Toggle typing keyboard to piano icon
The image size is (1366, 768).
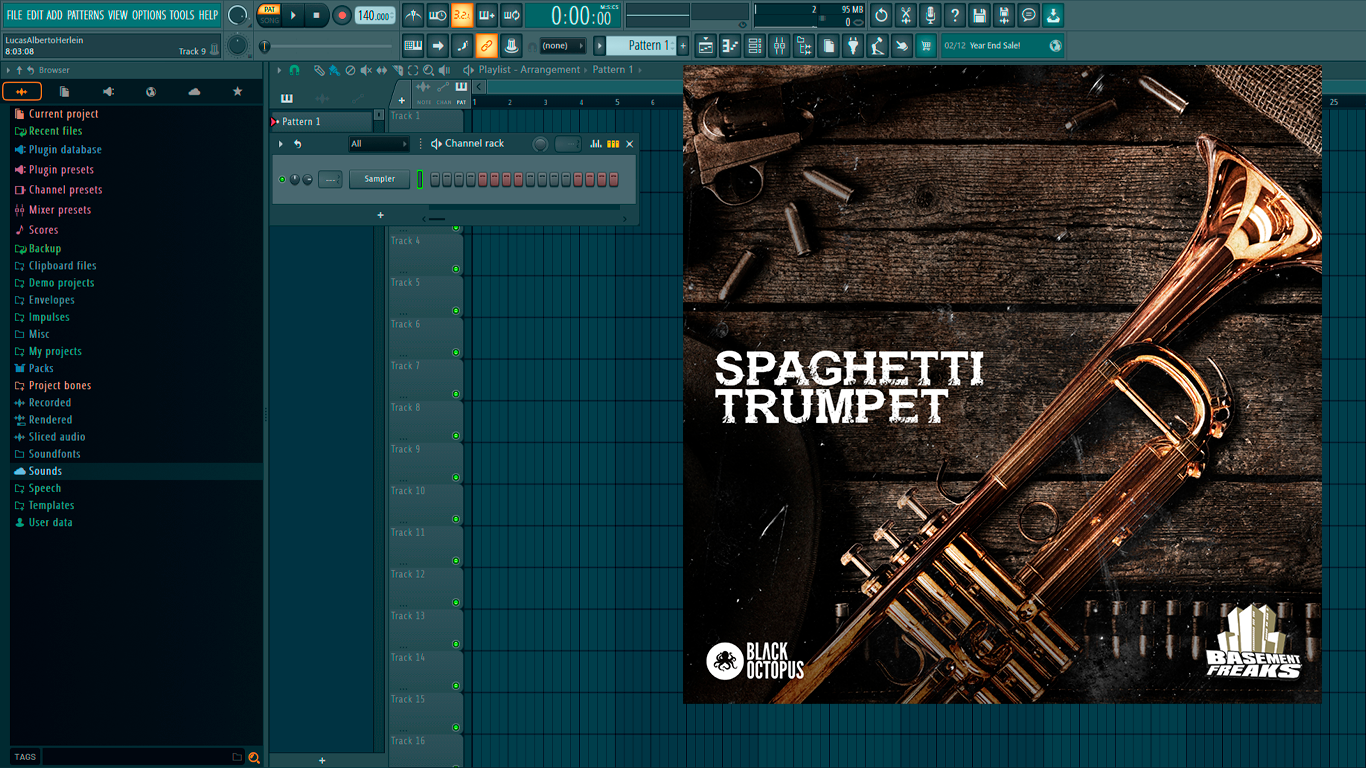tap(413, 45)
